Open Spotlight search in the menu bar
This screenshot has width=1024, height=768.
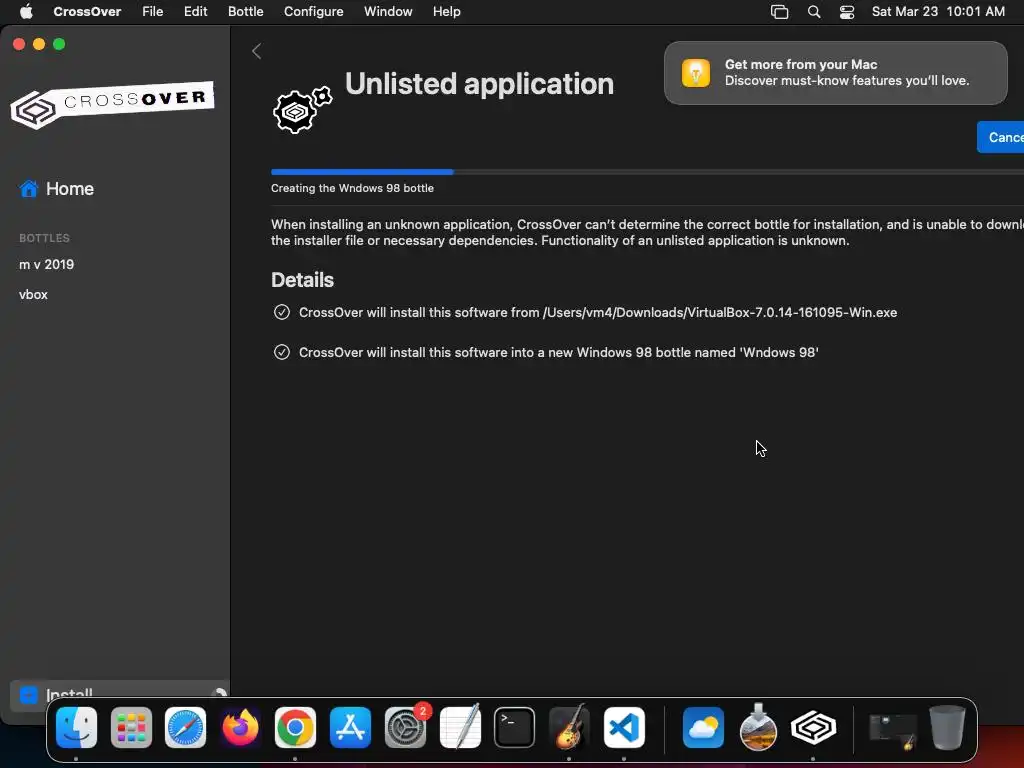coord(814,12)
